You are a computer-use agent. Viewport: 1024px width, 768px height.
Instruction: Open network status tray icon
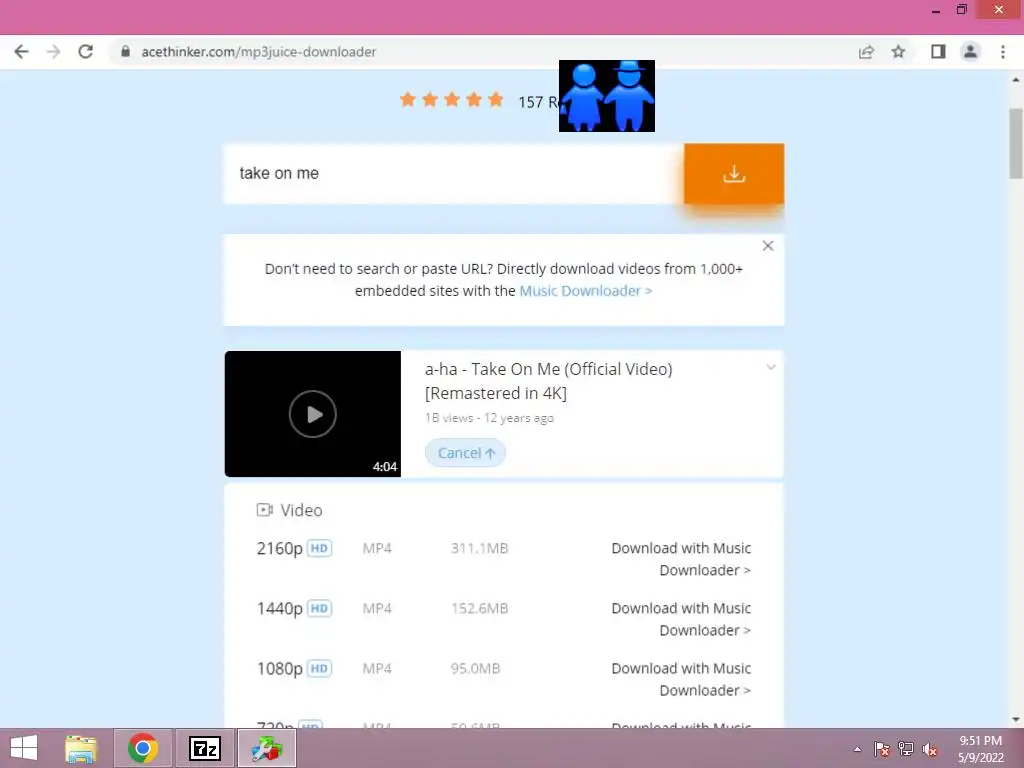tap(906, 749)
